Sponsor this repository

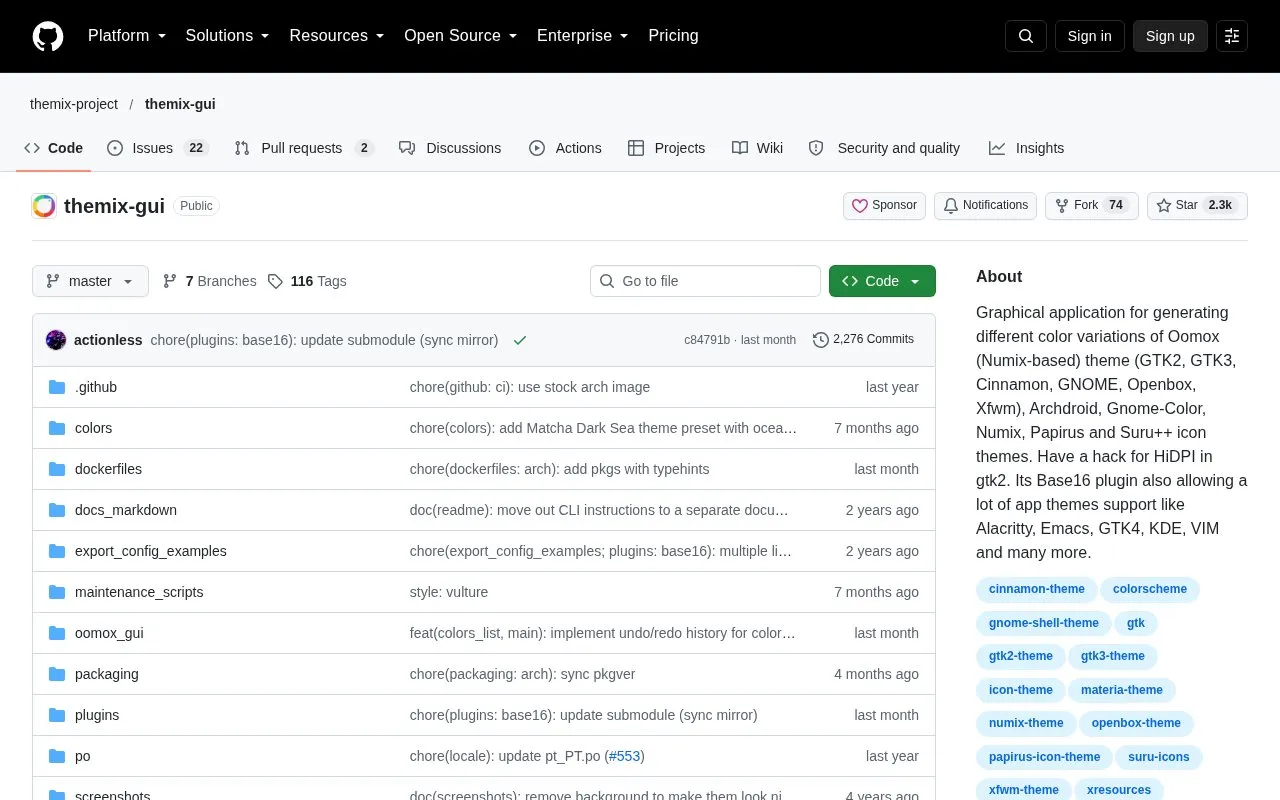point(884,206)
